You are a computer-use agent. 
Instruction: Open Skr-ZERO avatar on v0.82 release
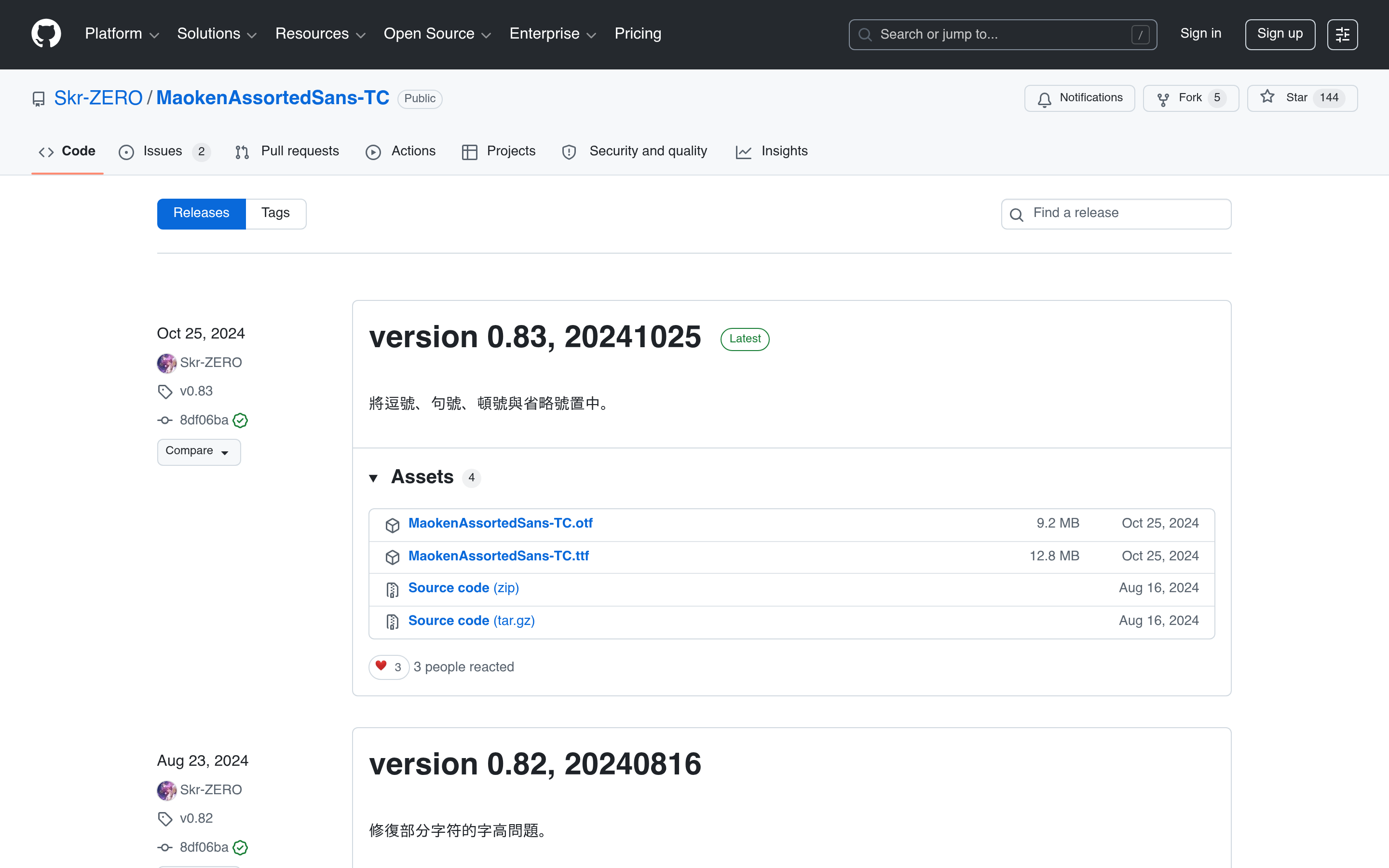pyautogui.click(x=166, y=790)
